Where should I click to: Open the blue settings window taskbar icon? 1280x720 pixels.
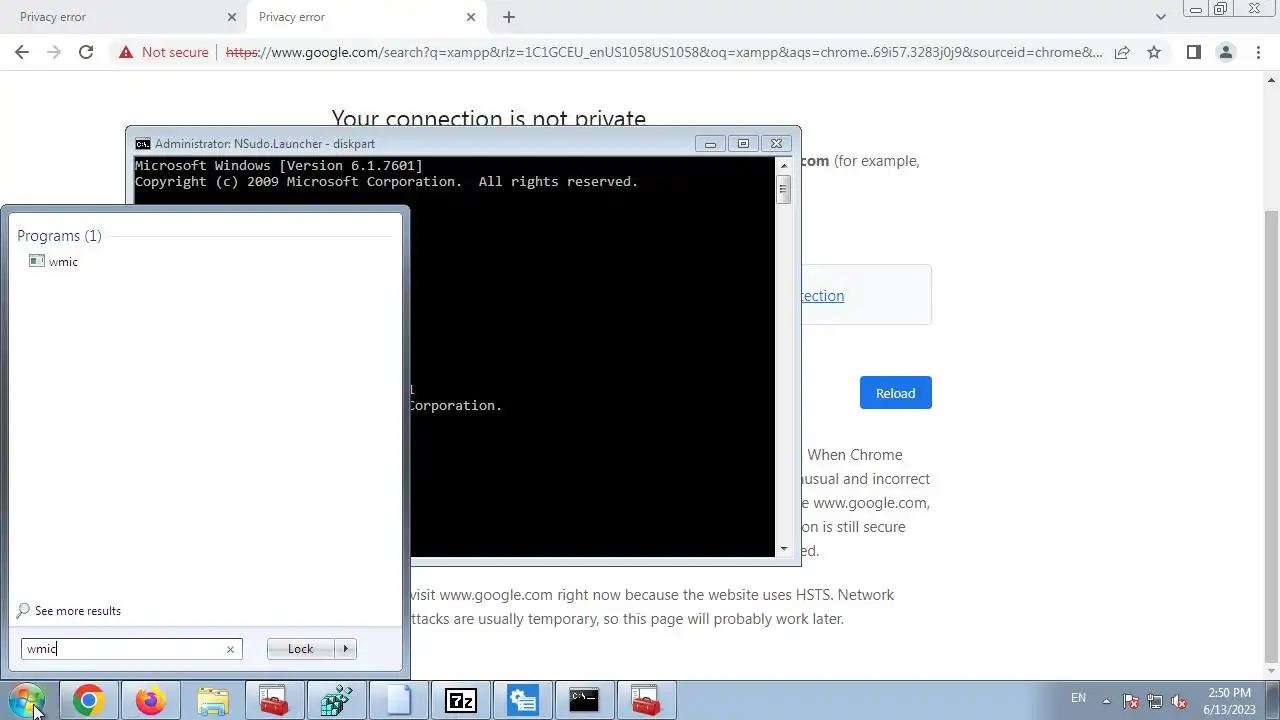(522, 701)
